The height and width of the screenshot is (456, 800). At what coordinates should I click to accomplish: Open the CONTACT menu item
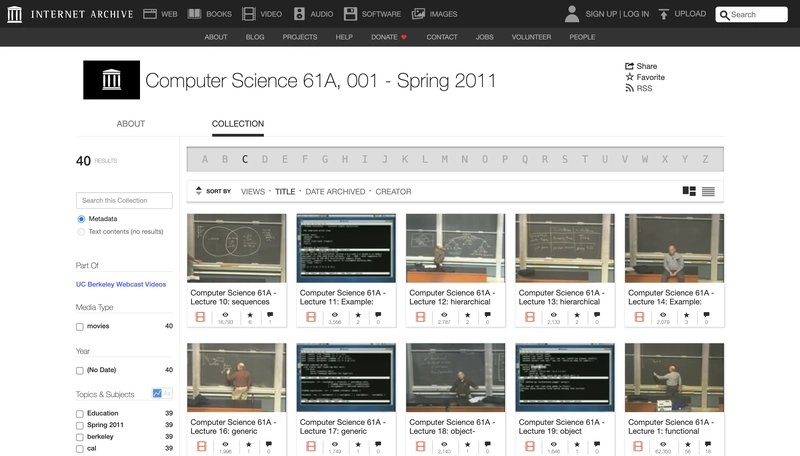pos(442,37)
